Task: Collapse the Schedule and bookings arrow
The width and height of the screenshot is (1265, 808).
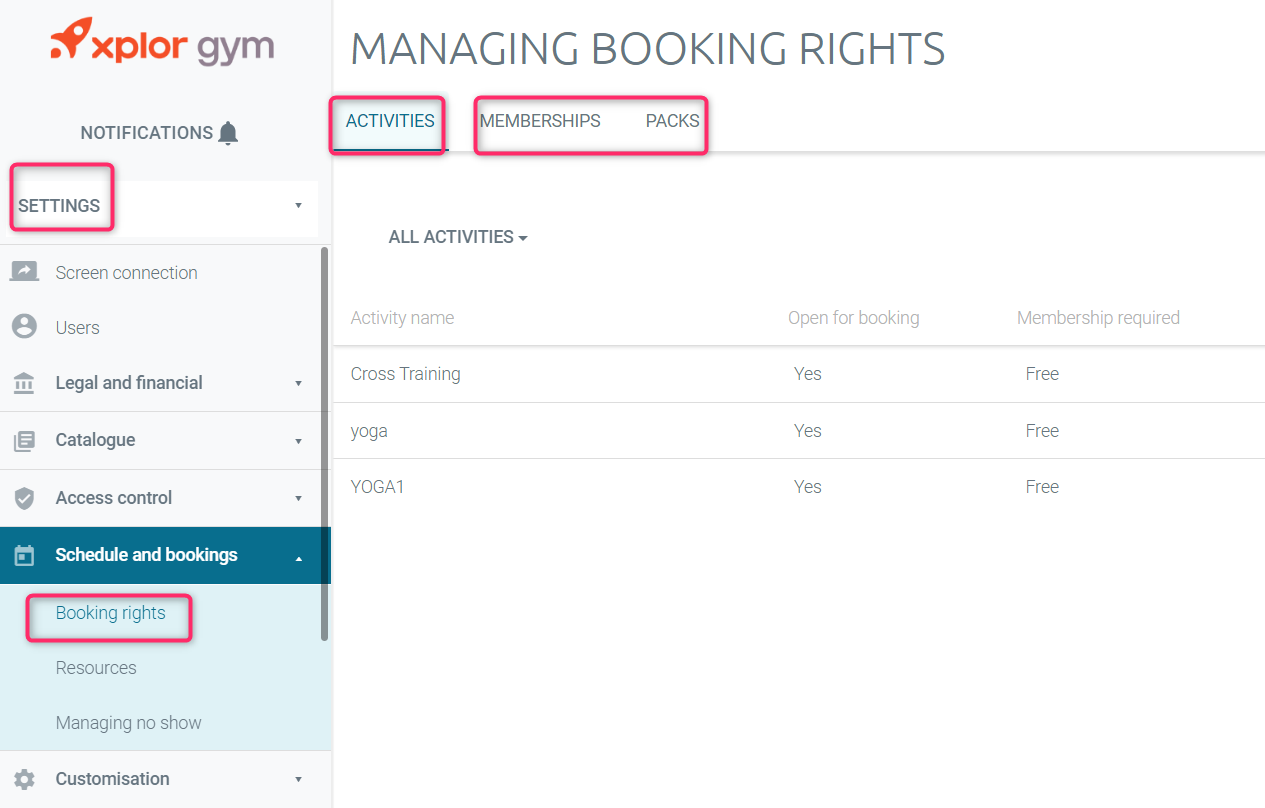Action: coord(298,558)
